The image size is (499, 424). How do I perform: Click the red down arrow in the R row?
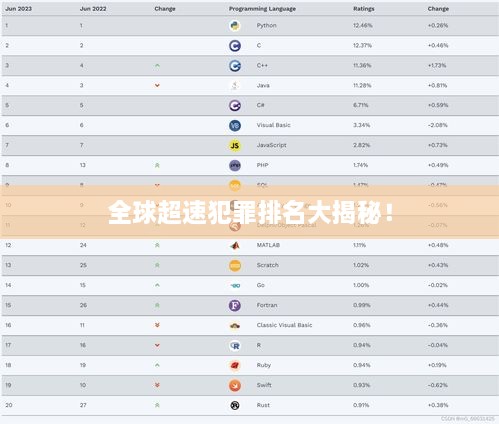pyautogui.click(x=157, y=345)
